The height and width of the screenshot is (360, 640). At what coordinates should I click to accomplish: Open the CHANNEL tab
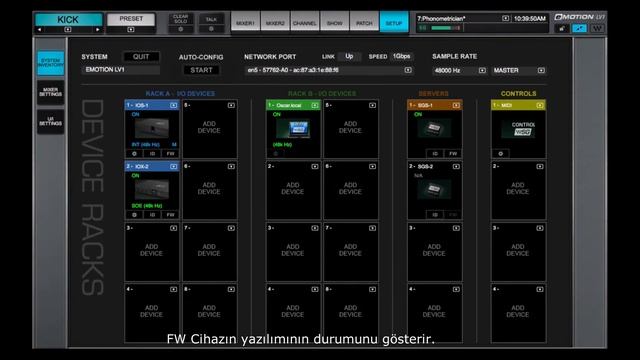(305, 21)
